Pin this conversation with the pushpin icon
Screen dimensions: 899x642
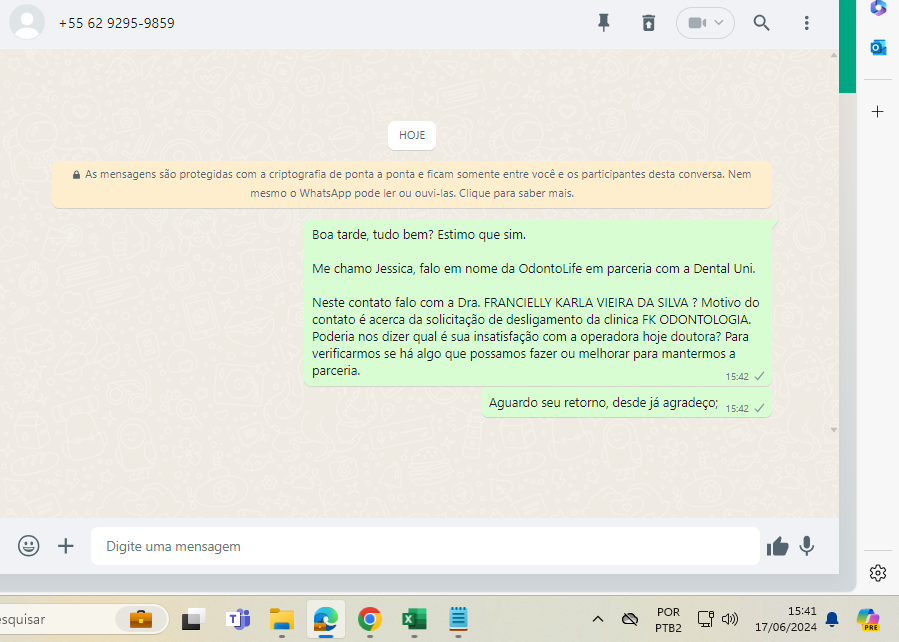pyautogui.click(x=603, y=23)
